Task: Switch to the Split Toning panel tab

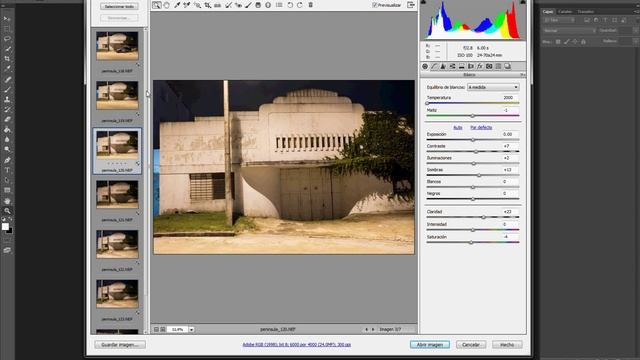Action: (462, 66)
